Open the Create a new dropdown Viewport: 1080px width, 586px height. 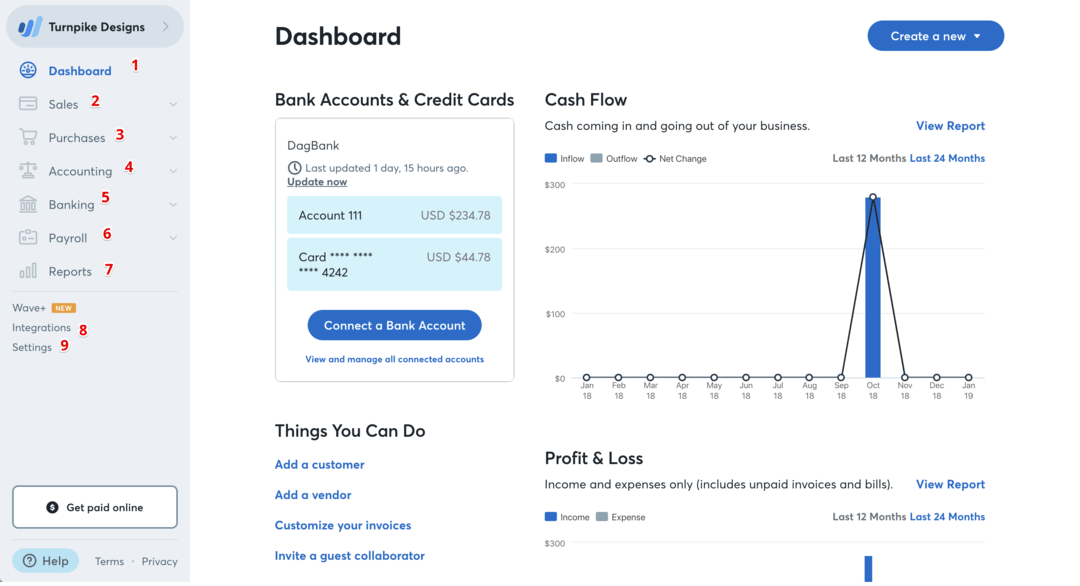pos(934,35)
